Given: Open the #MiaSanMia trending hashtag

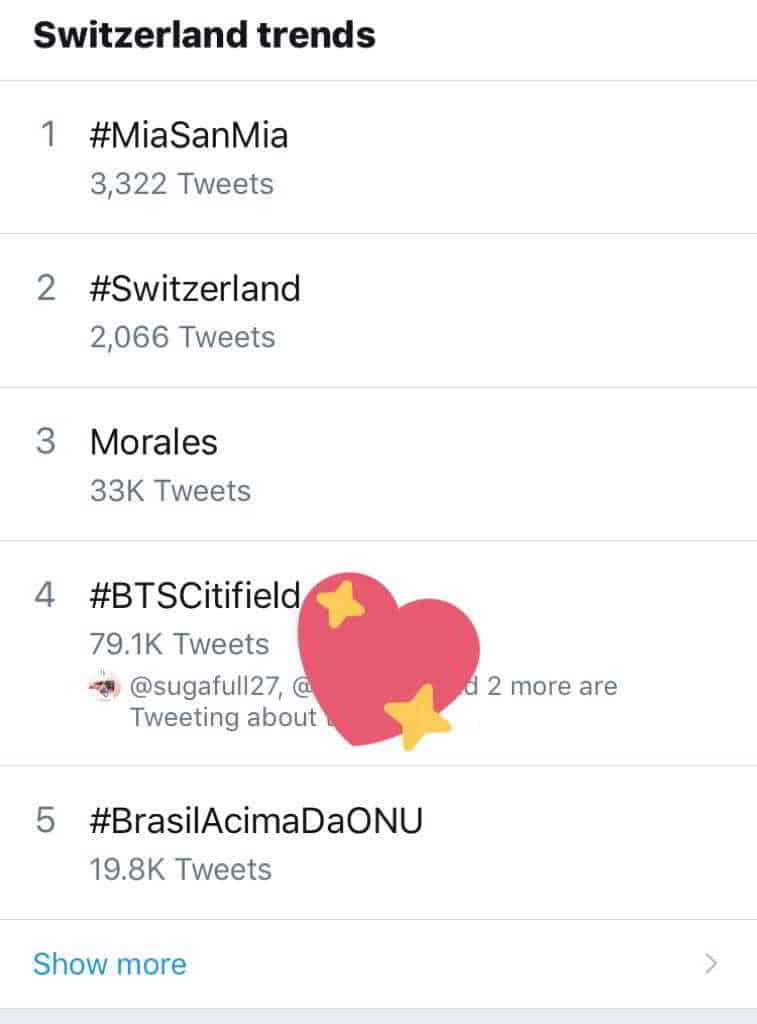Looking at the screenshot, I should [x=189, y=135].
